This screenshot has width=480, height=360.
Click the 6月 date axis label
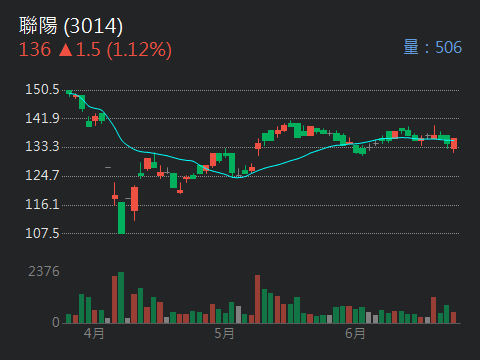[355, 333]
